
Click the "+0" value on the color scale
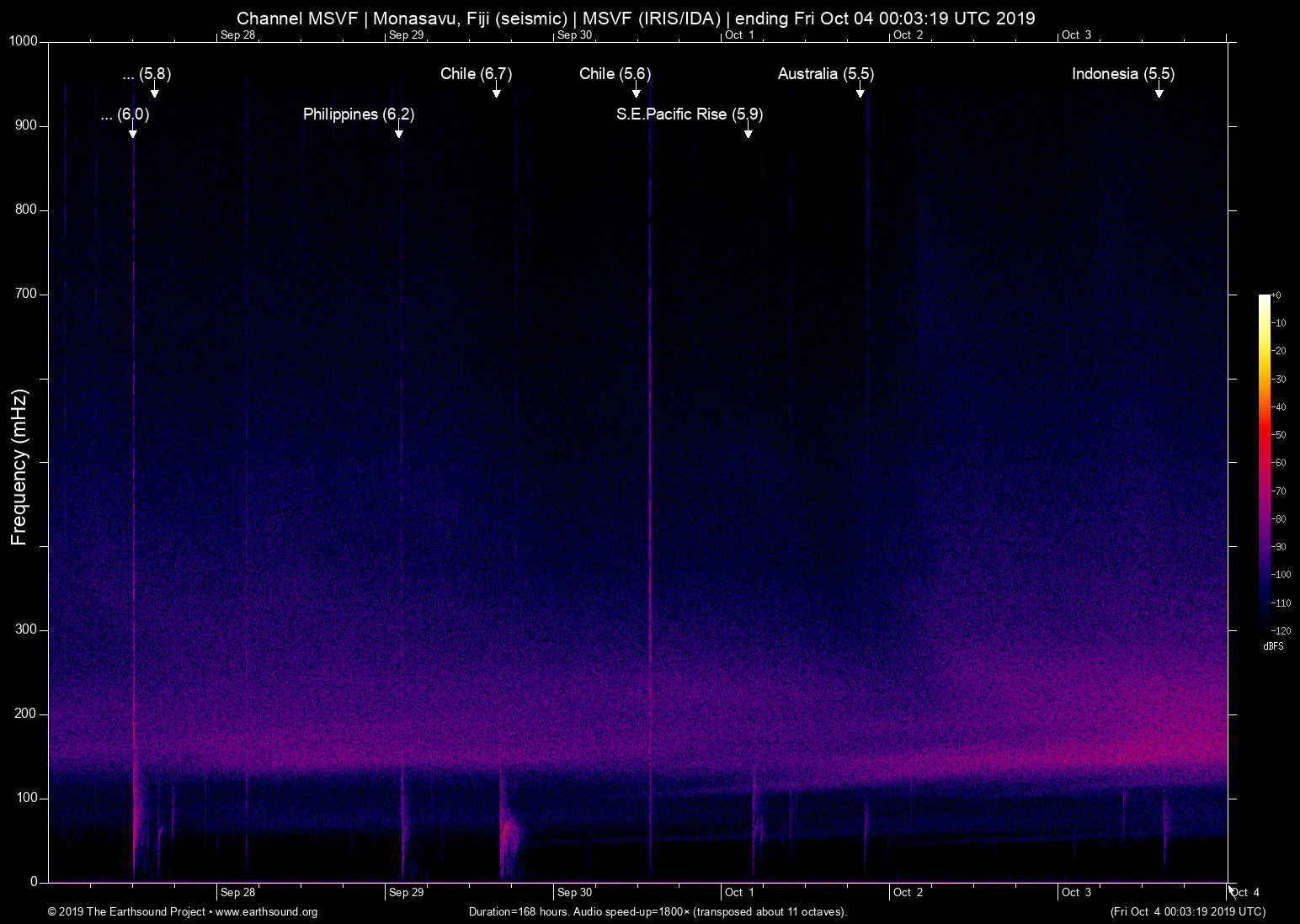point(1276,295)
